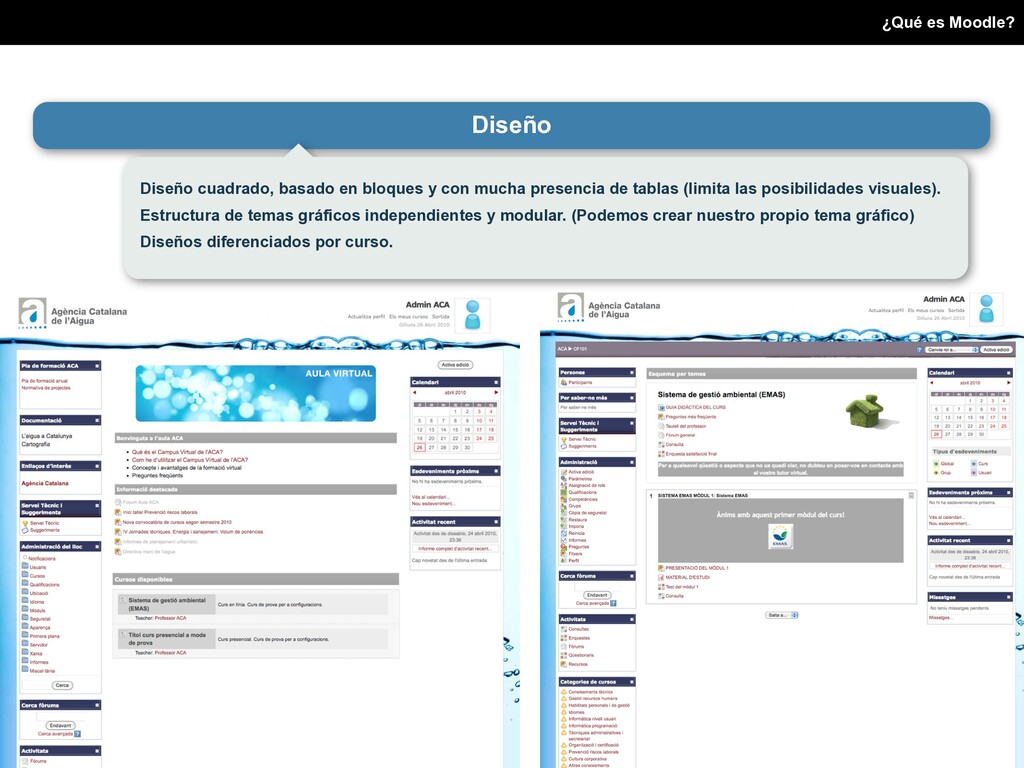Viewport: 1024px width, 768px height.
Task: Open Seguretat folder under Administració del lloc
Action: click(25, 618)
